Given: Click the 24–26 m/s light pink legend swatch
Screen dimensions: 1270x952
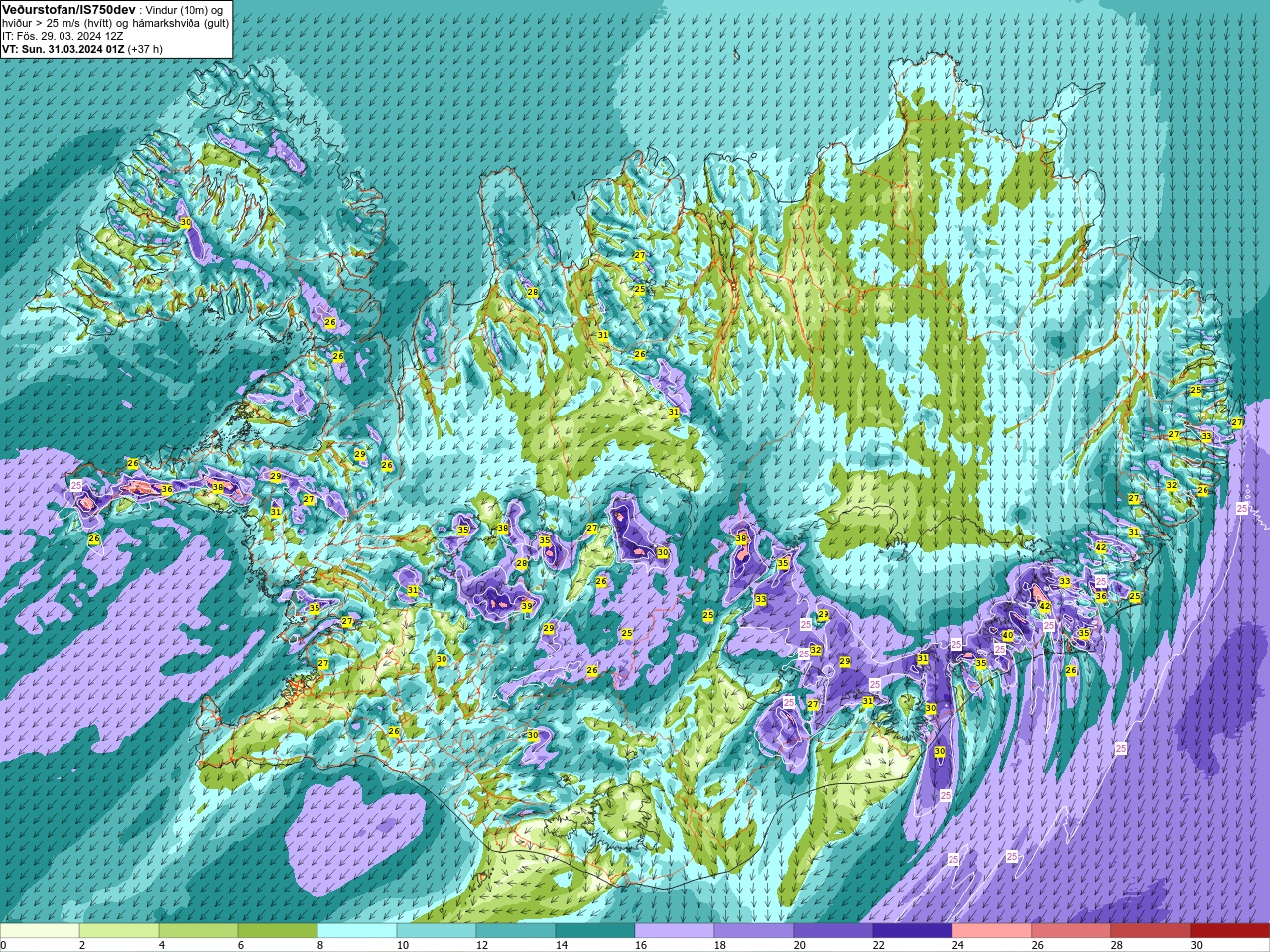Looking at the screenshot, I should [x=992, y=931].
